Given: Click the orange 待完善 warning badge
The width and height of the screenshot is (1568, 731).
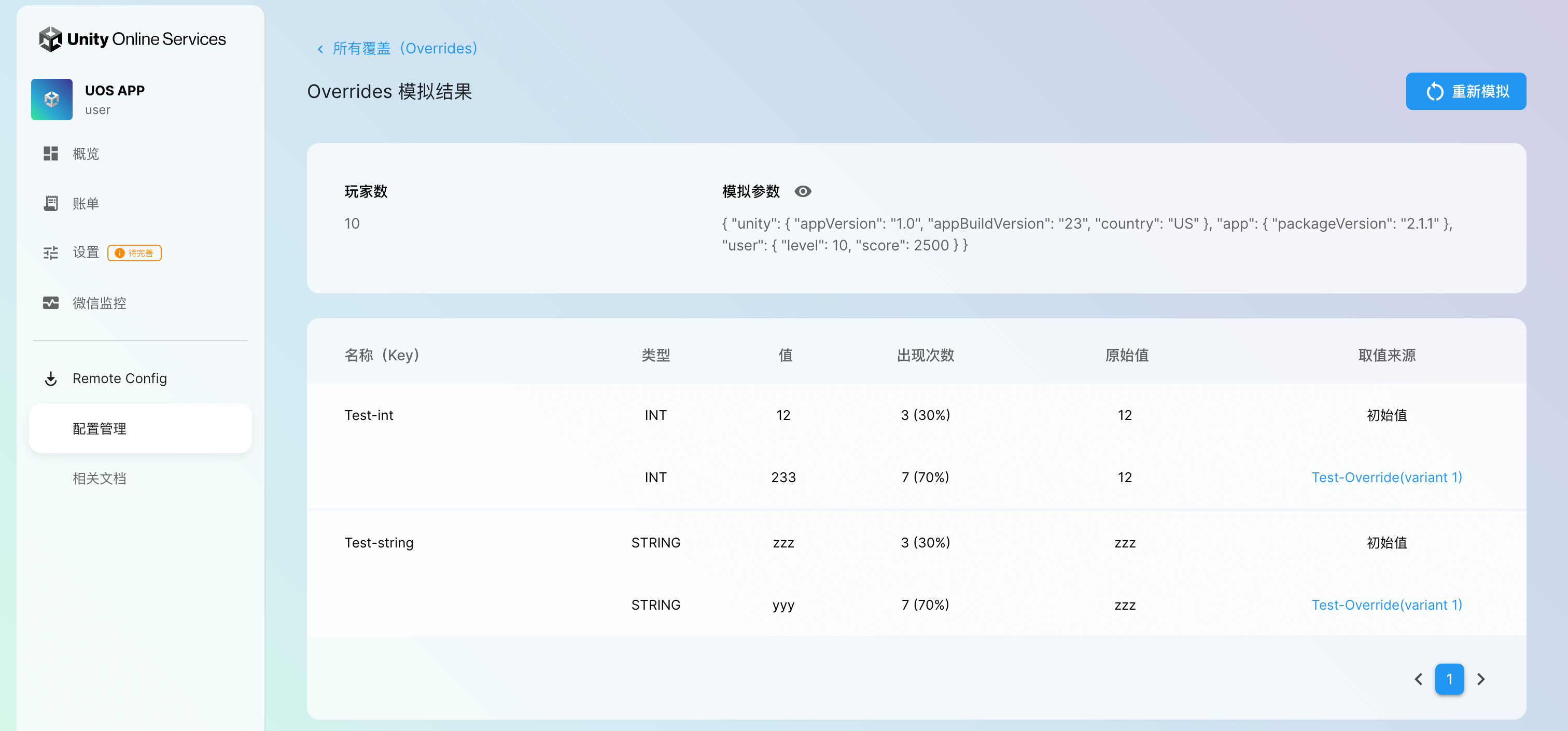Looking at the screenshot, I should pyautogui.click(x=134, y=253).
